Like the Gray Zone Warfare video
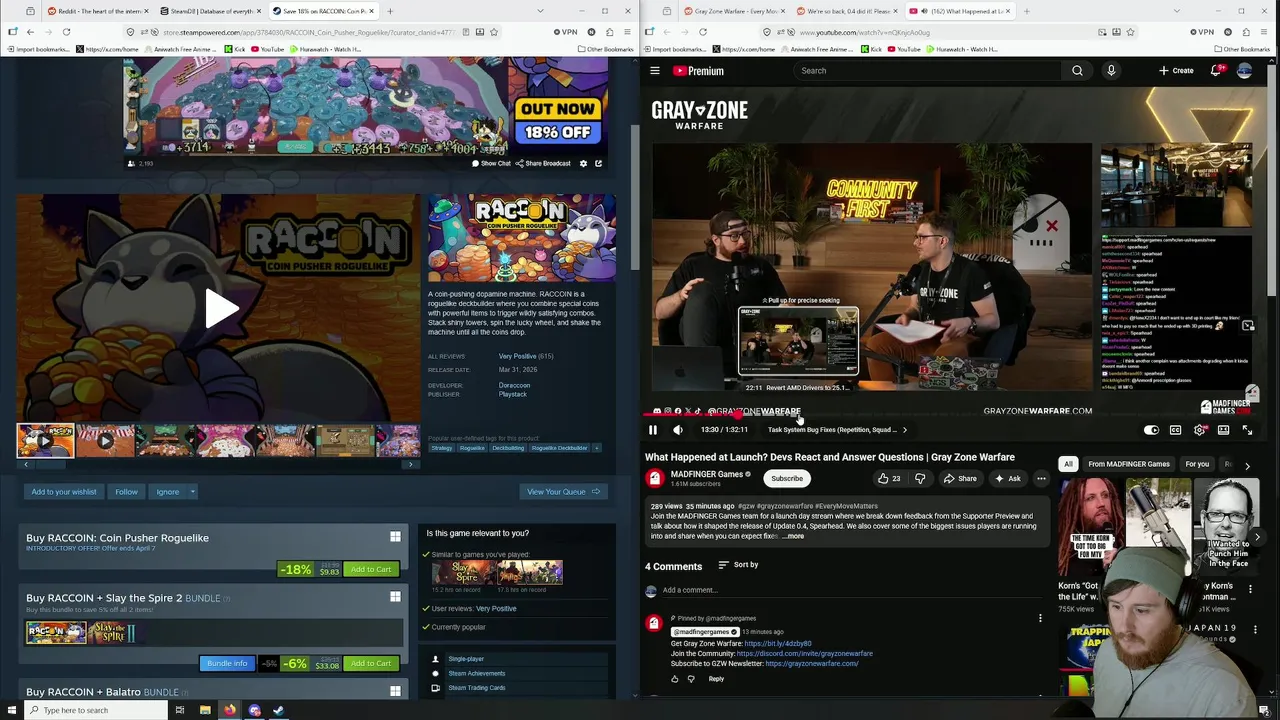Screen dimensions: 1280x720 coord(888,479)
